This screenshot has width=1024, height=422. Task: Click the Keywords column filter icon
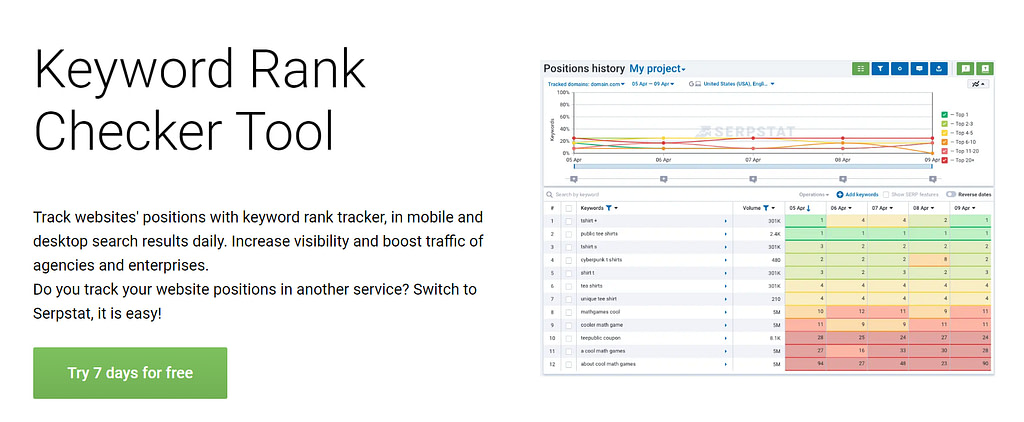pyautogui.click(x=609, y=208)
